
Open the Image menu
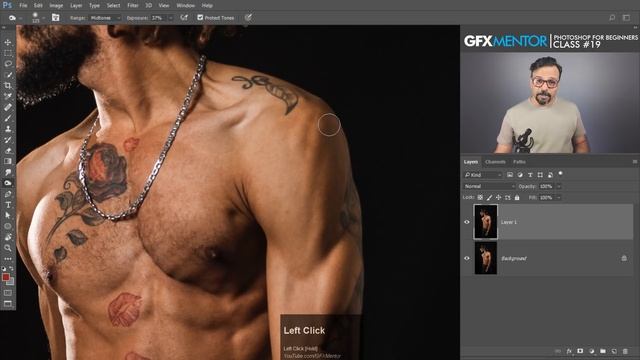pyautogui.click(x=56, y=5)
